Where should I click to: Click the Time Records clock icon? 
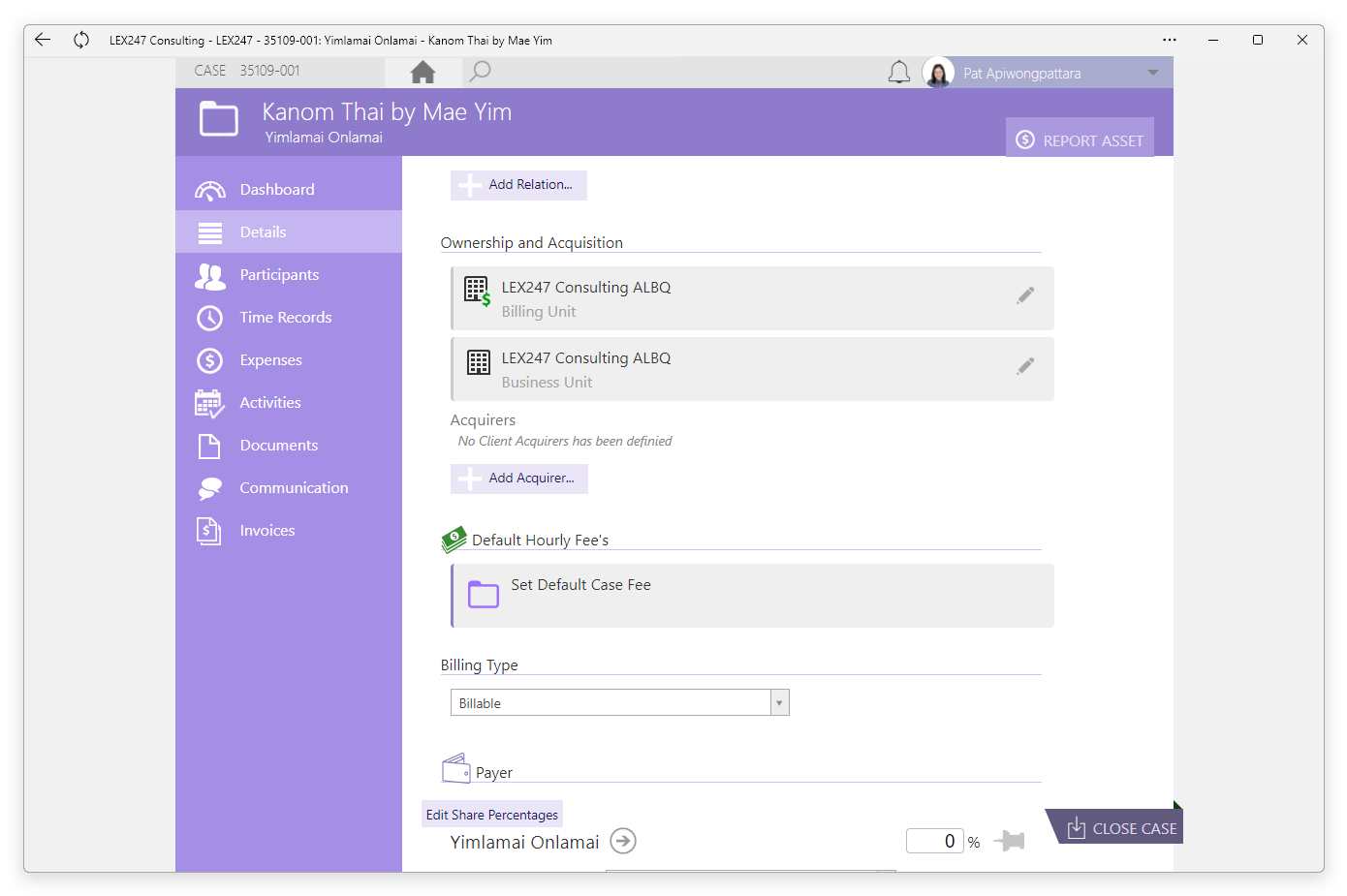click(x=210, y=318)
